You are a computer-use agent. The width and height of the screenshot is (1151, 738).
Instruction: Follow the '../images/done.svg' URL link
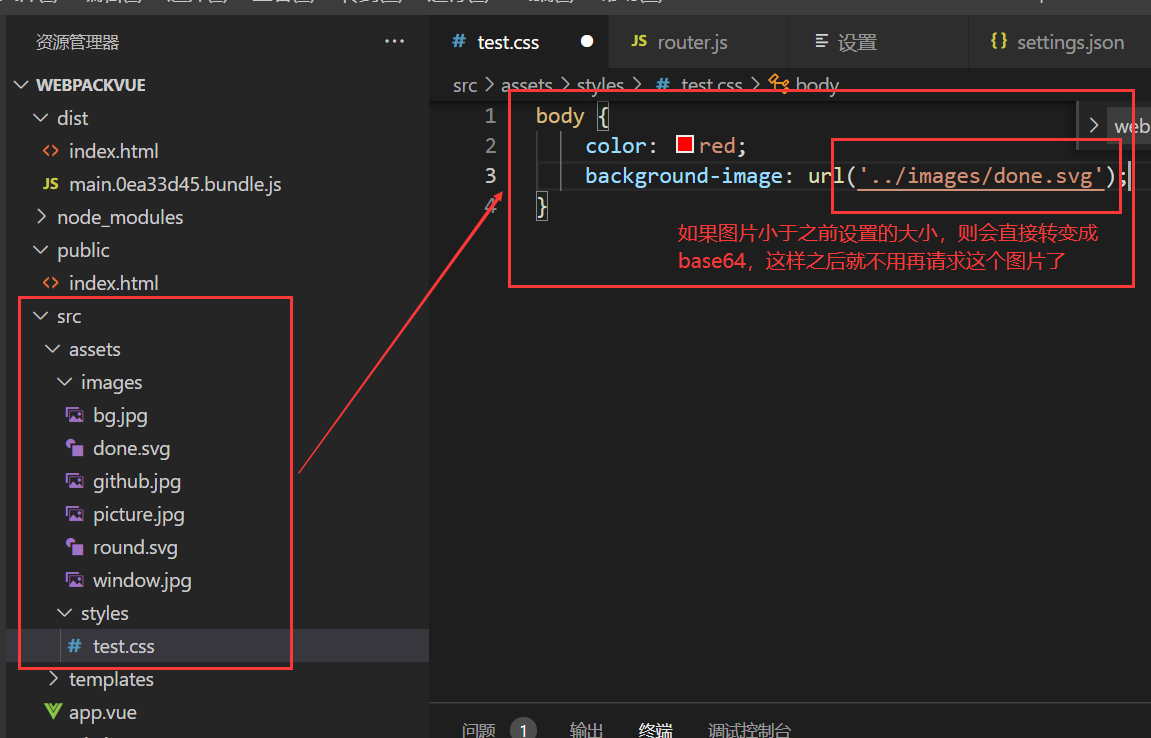click(981, 176)
